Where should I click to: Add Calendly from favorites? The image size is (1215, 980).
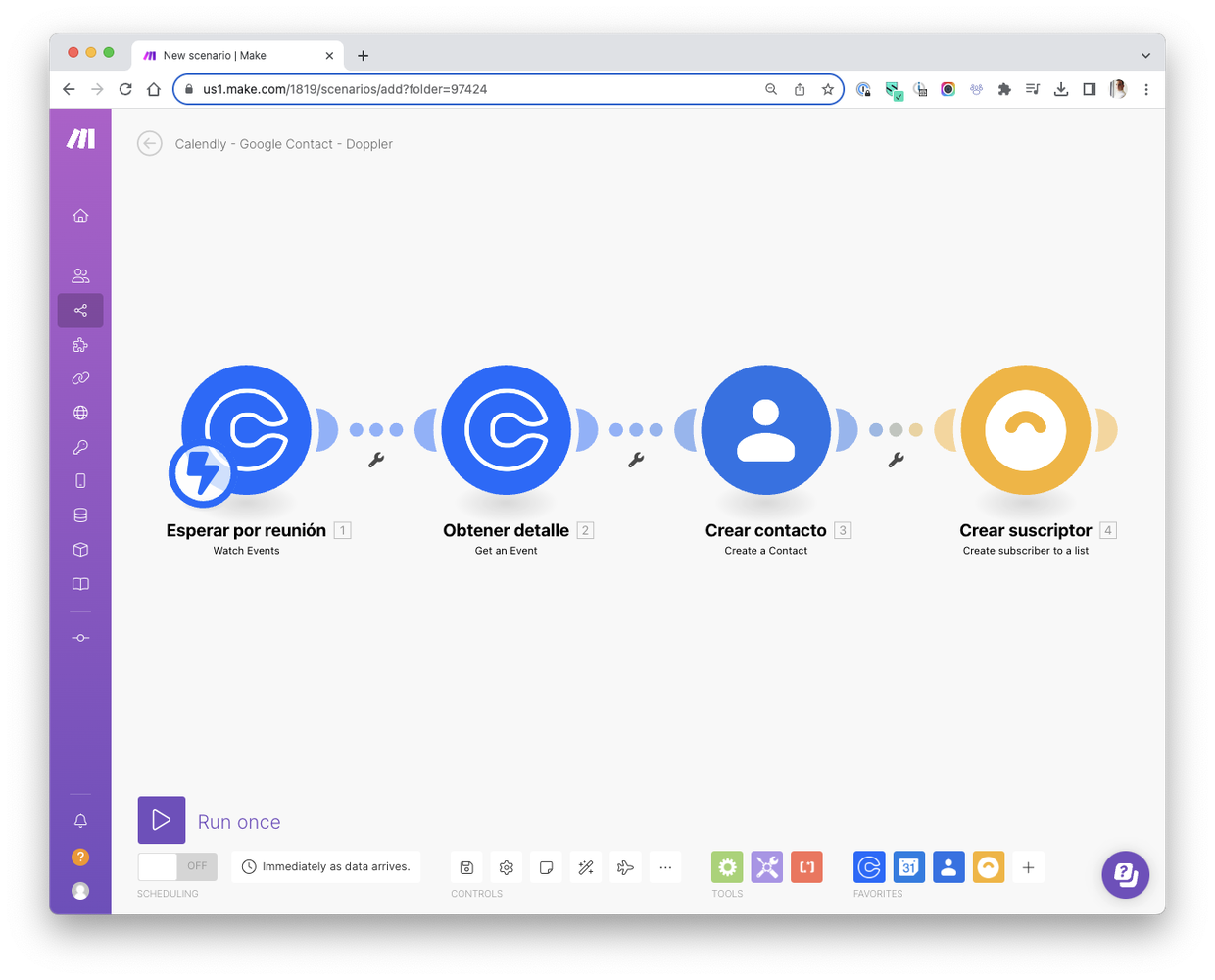869,867
